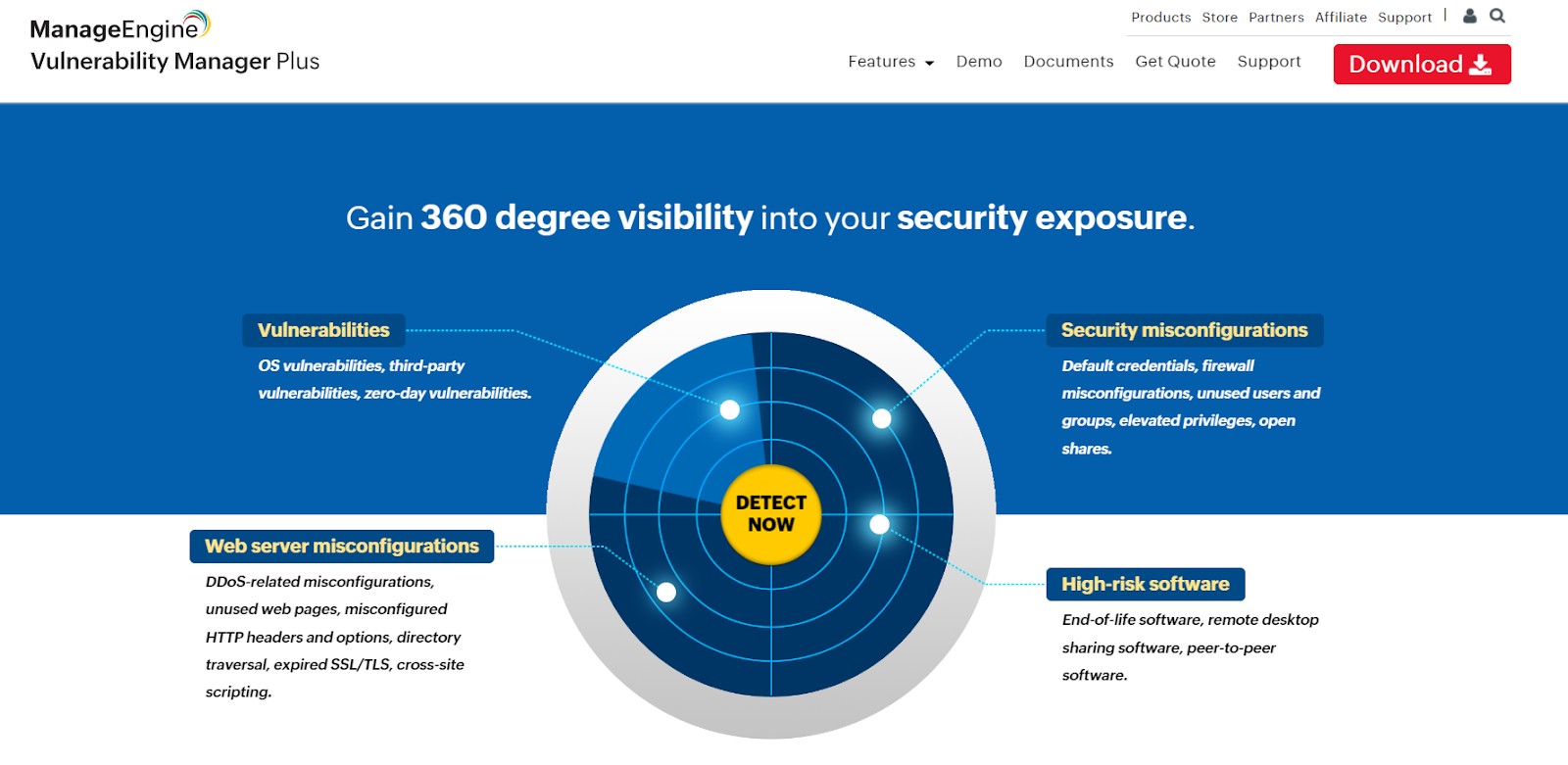This screenshot has width=1568, height=765.
Task: Click the Vulnerabilities label box
Action: pyautogui.click(x=323, y=330)
